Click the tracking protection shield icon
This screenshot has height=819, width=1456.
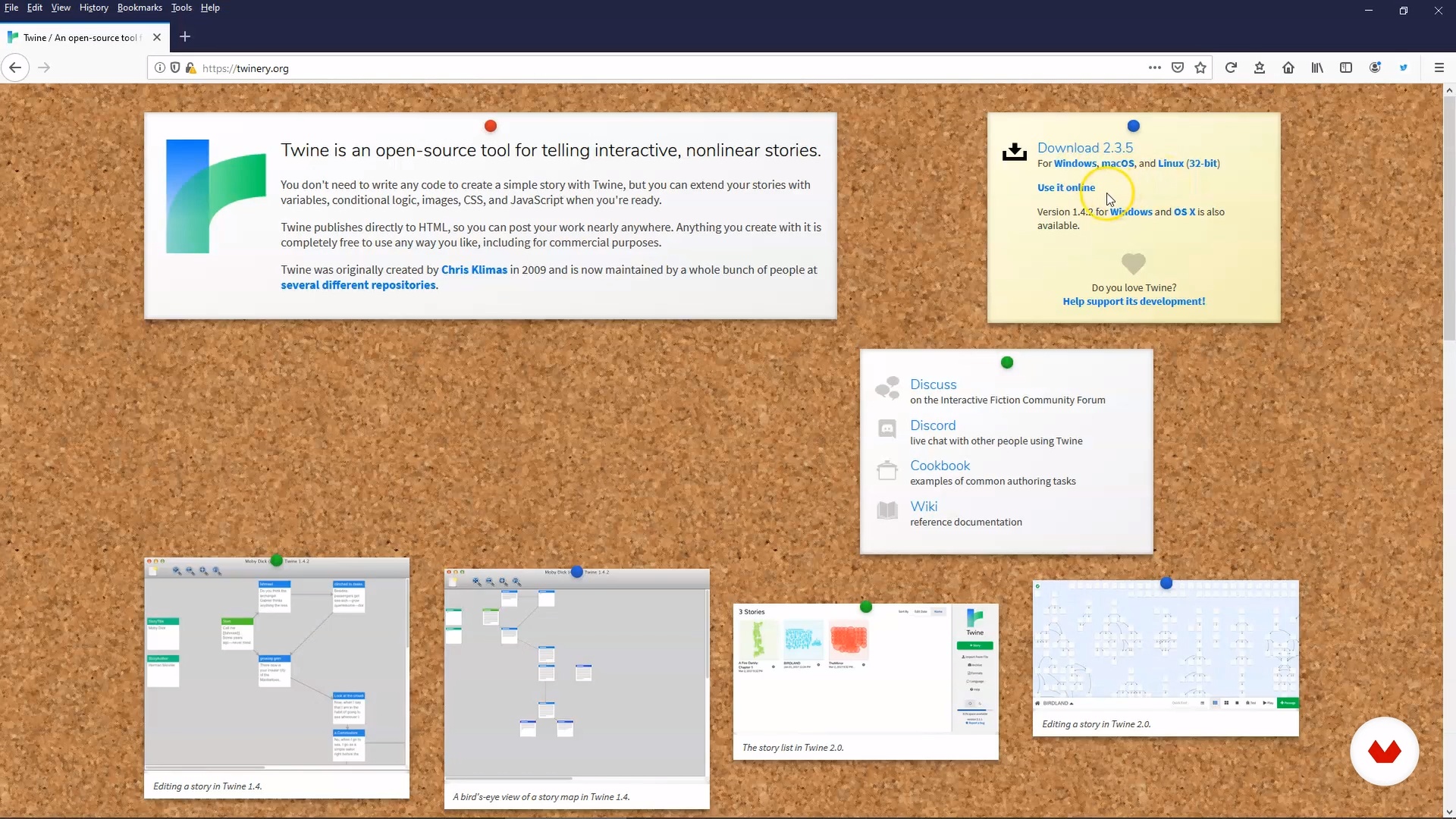[x=174, y=67]
